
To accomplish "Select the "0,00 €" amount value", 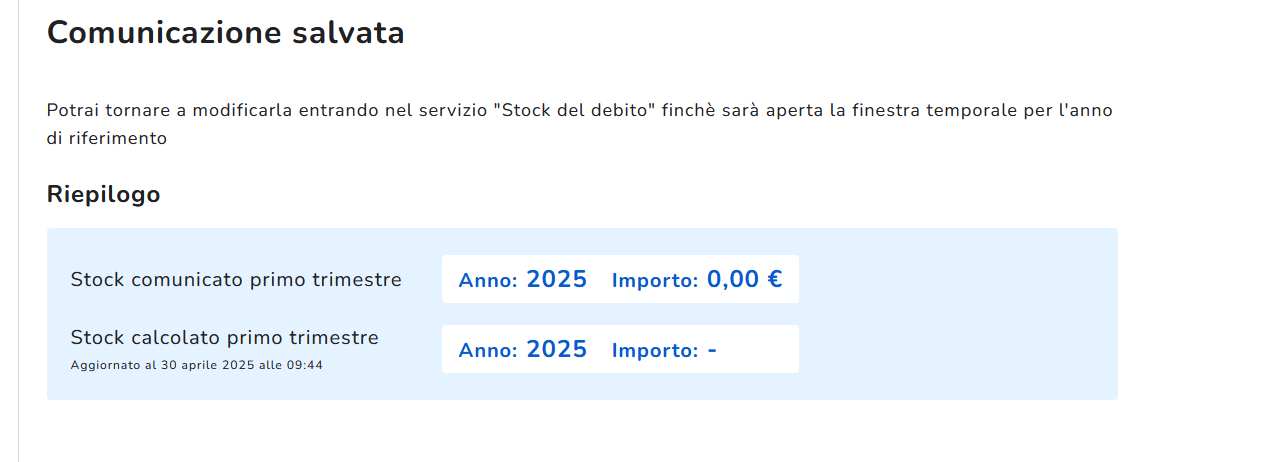I will (745, 279).
